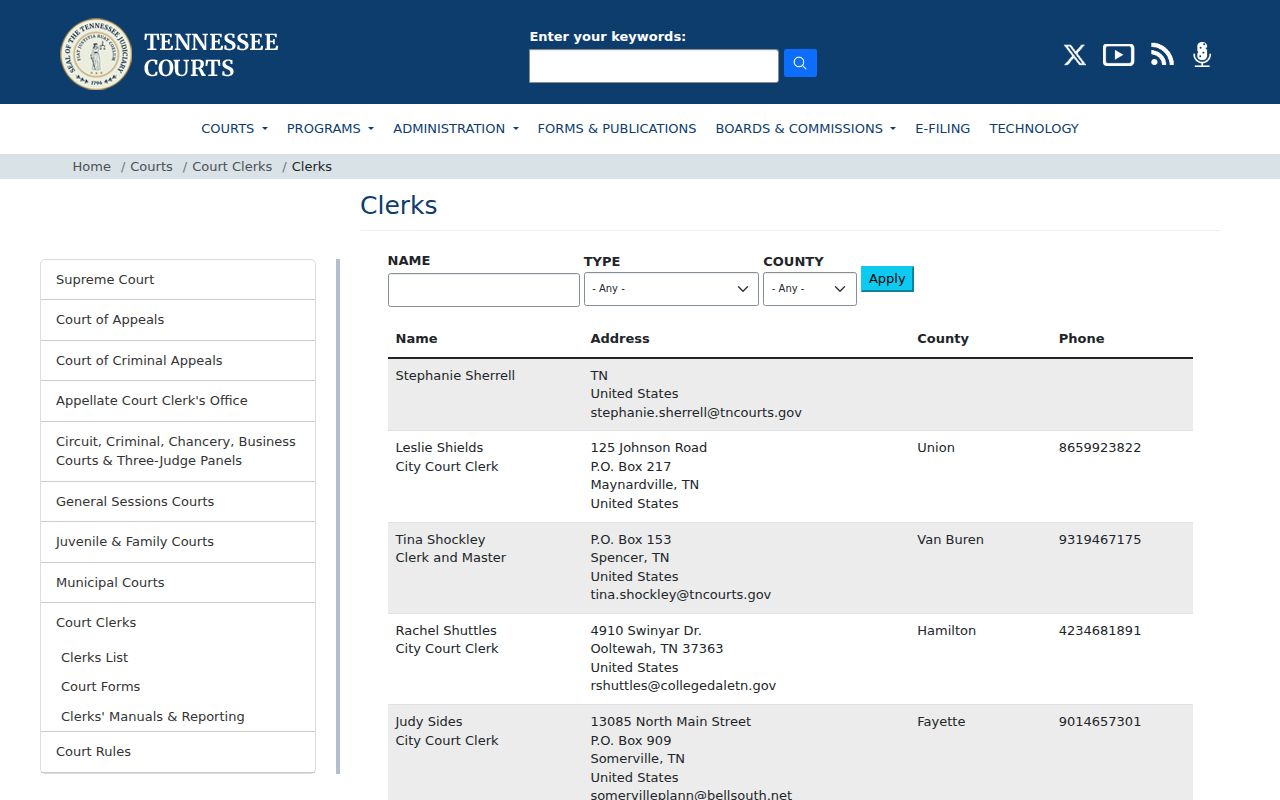
Task: Click the Courts breadcrumb
Action: pyautogui.click(x=151, y=167)
